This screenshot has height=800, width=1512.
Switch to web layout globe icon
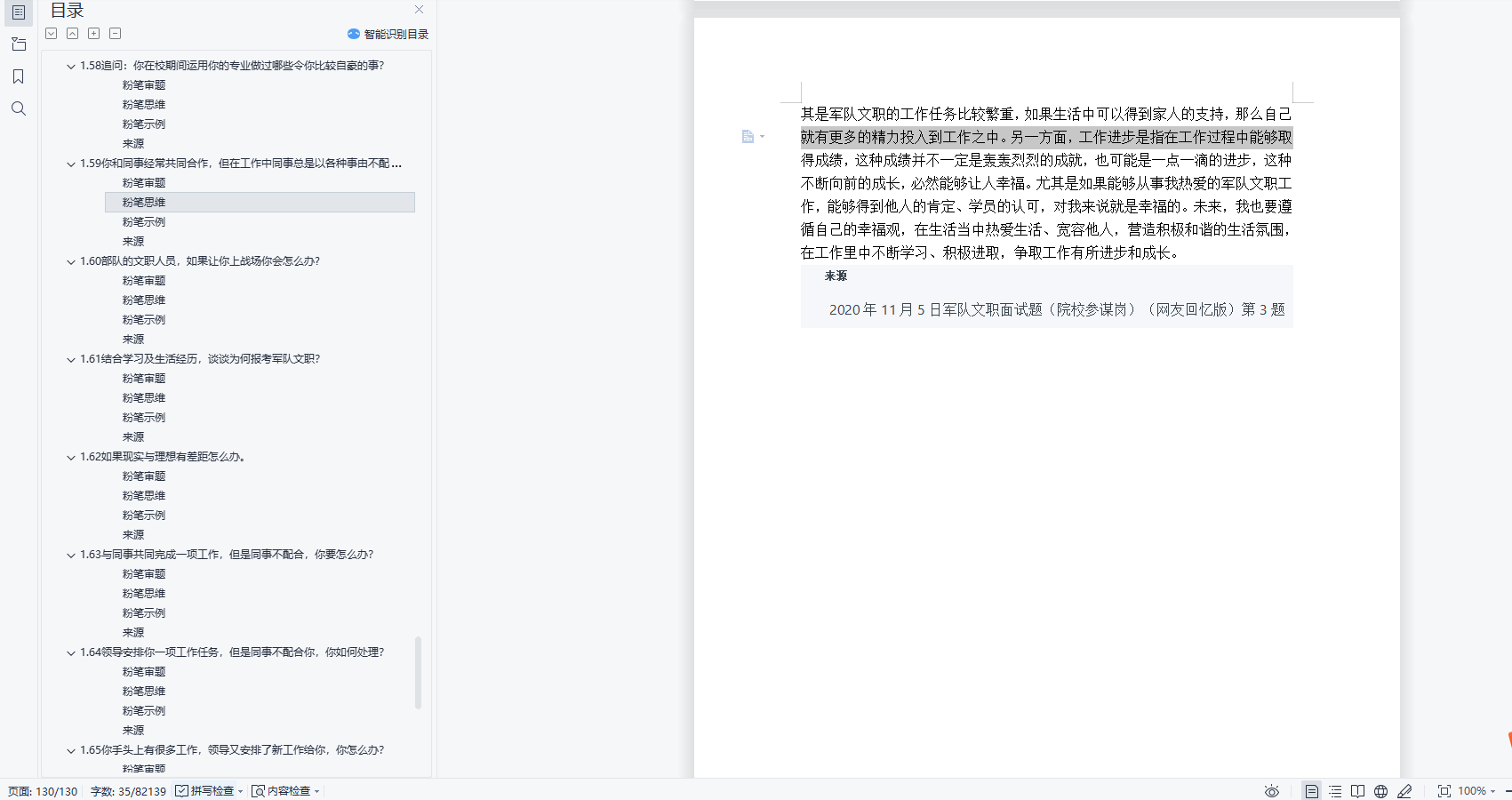(1380, 791)
